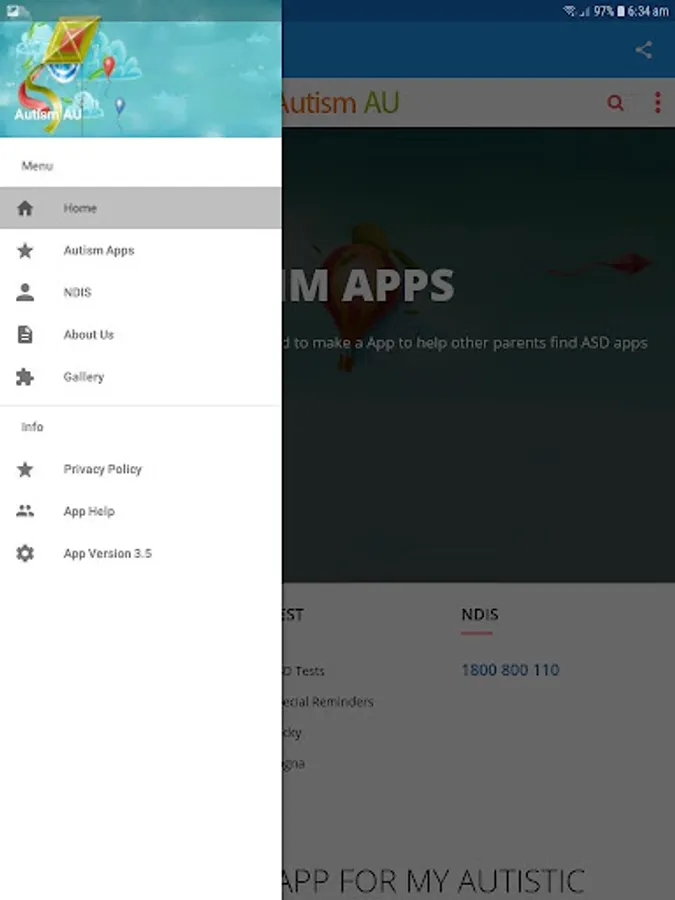Screen dimensions: 675x900
Task: Click the 'Info' section label
Action: point(32,426)
